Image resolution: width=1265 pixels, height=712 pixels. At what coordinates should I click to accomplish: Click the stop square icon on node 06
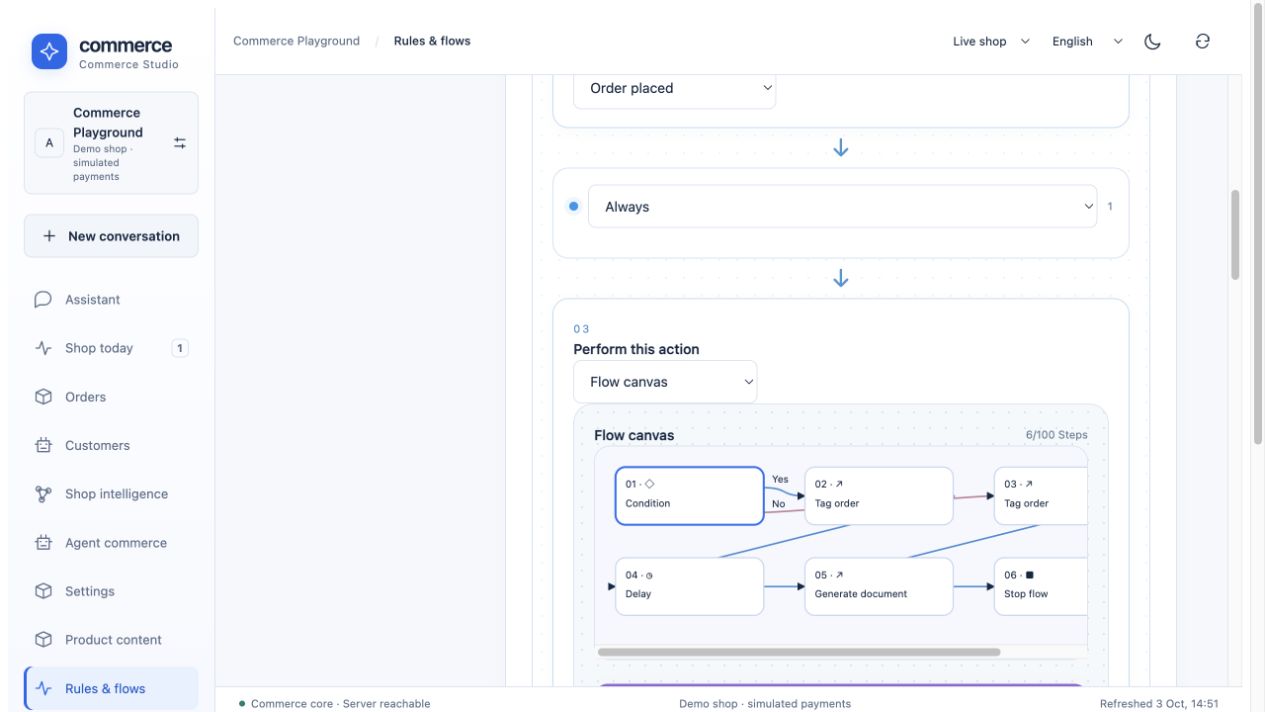pyautogui.click(x=1030, y=575)
